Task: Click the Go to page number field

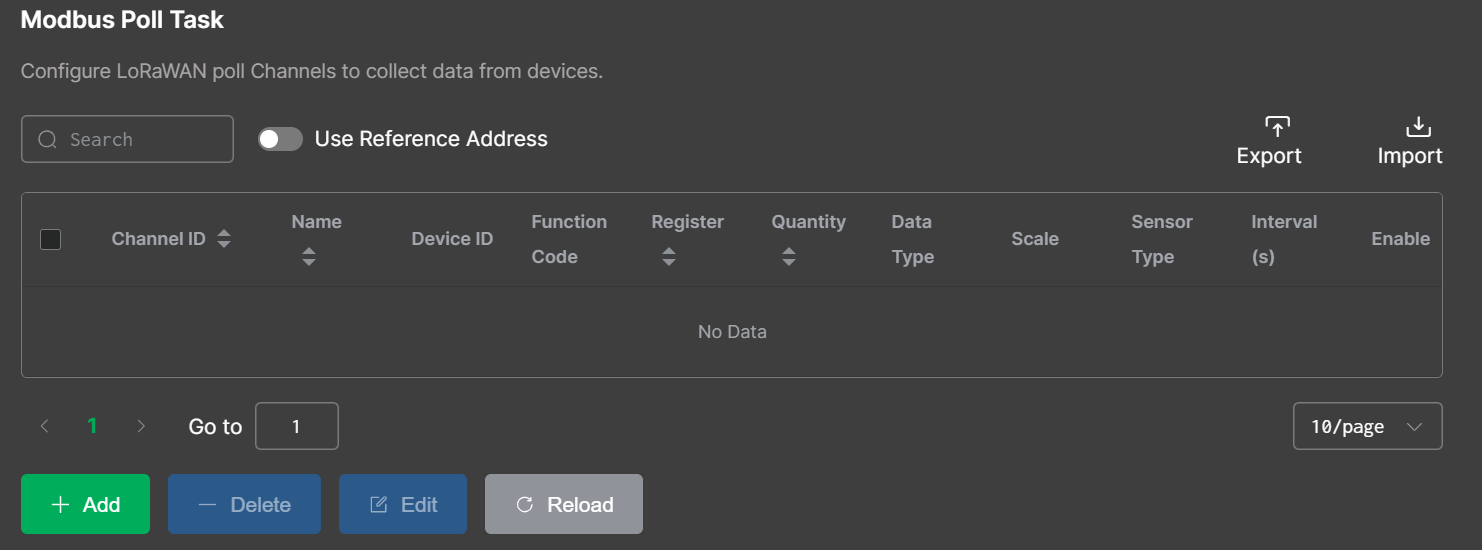Action: pyautogui.click(x=297, y=426)
